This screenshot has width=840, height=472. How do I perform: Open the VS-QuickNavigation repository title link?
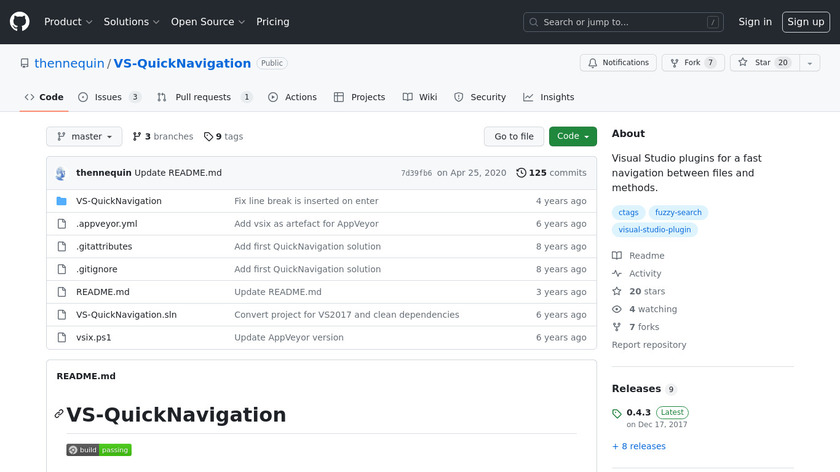point(182,63)
